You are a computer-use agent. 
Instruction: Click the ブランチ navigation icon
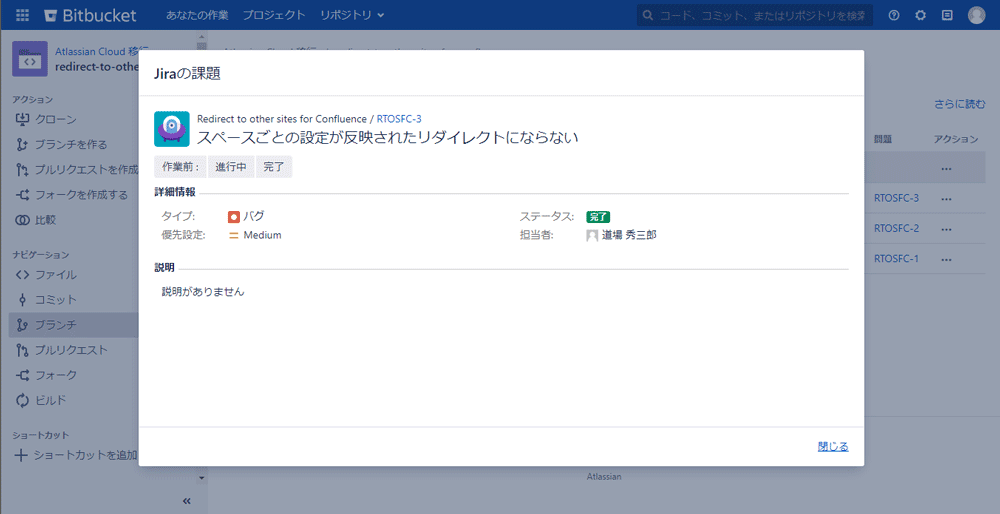click(x=22, y=325)
